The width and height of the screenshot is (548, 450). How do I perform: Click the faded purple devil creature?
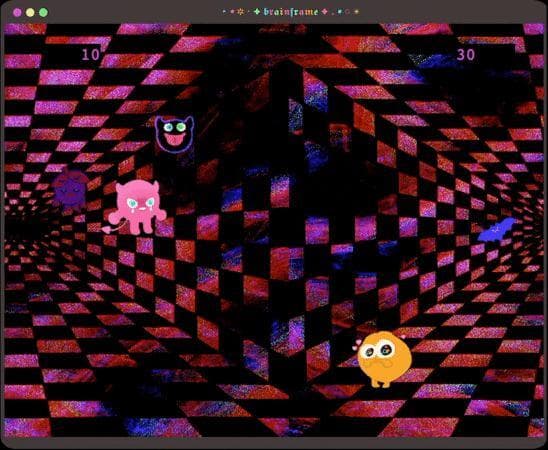70,190
